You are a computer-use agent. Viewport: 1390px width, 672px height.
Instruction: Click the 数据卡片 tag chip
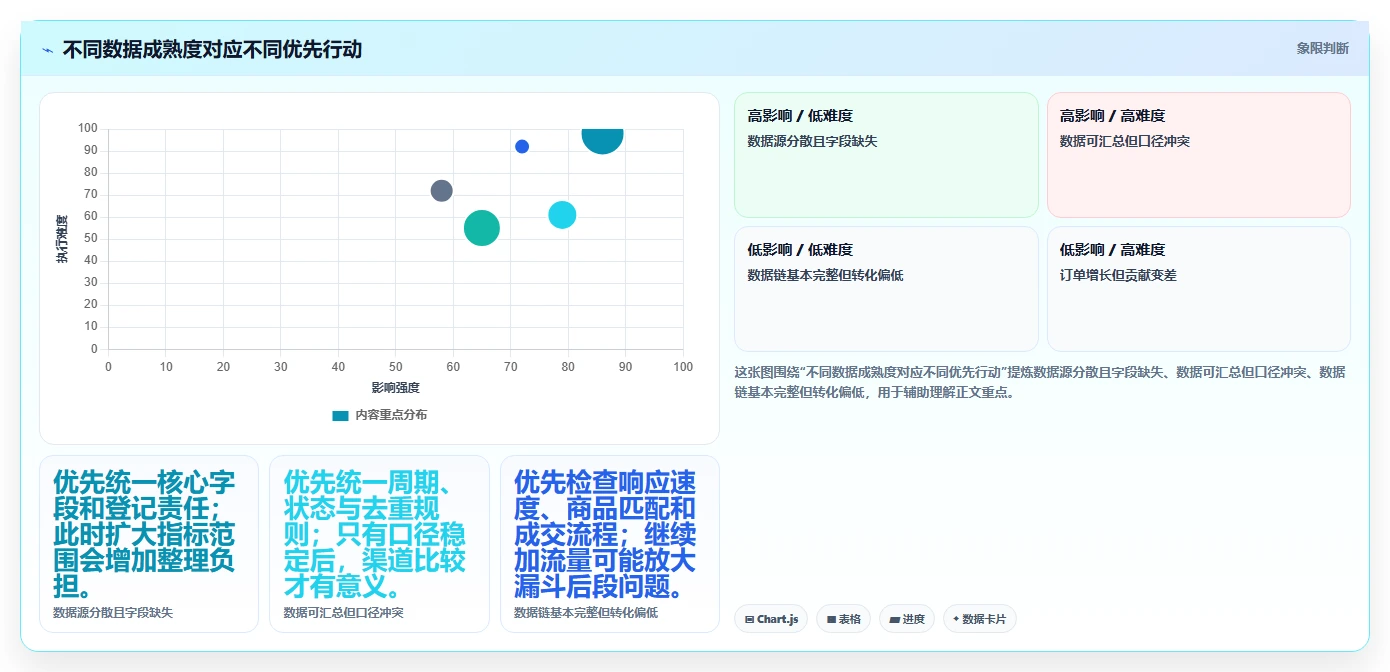click(979, 619)
